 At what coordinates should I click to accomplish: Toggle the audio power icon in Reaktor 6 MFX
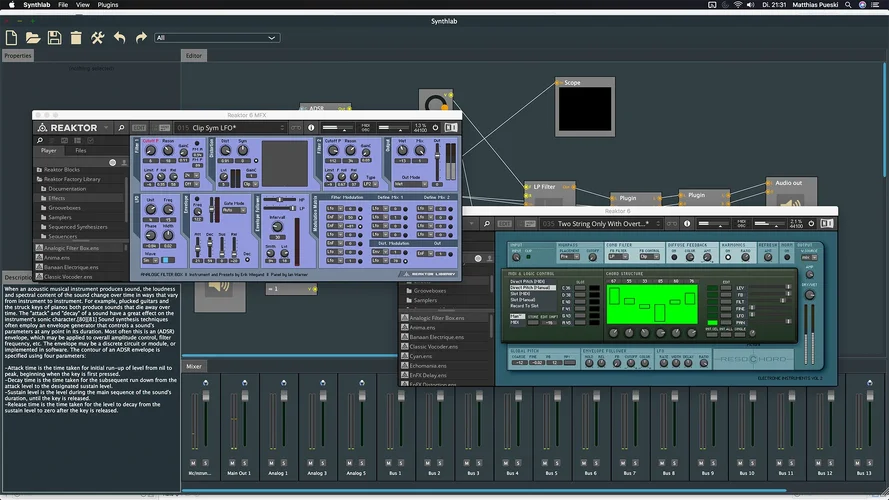(435, 128)
